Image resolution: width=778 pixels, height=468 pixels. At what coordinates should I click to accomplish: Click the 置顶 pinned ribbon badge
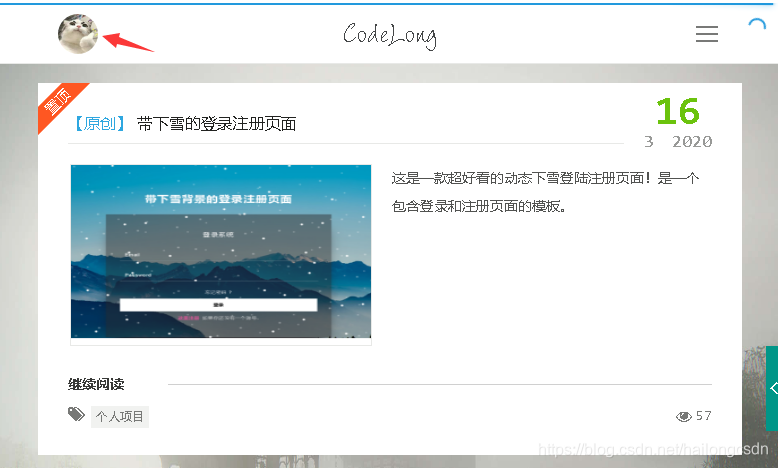pos(60,103)
